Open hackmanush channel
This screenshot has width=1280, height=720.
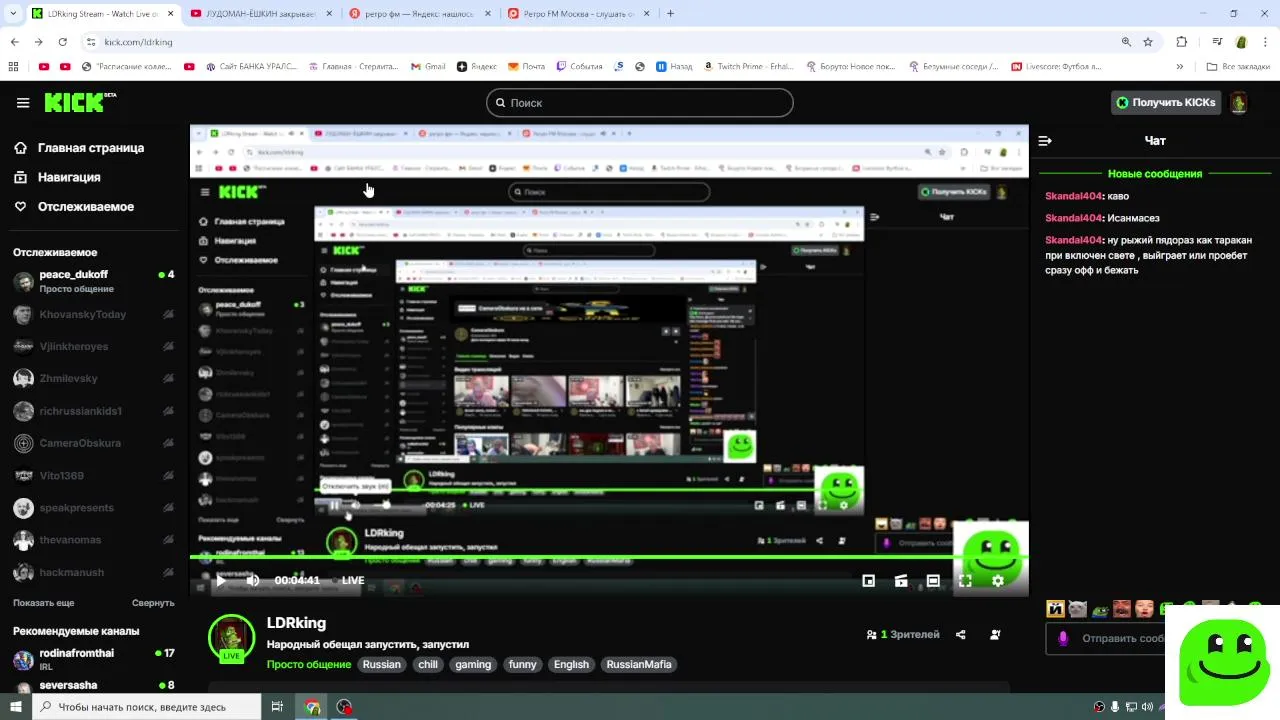[x=94, y=573]
